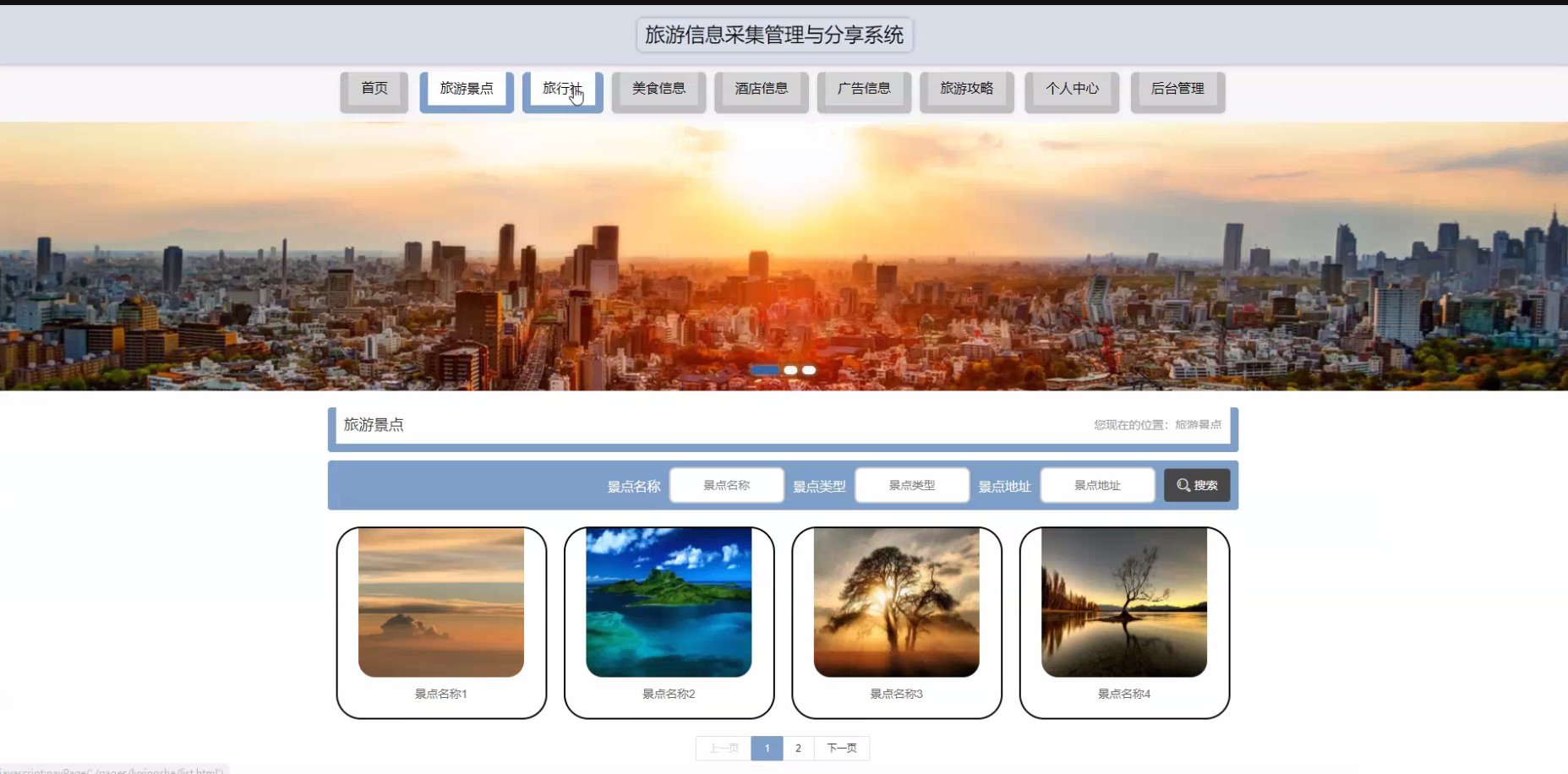Click the 景点类型 filter input box
1568x774 pixels.
coord(911,484)
